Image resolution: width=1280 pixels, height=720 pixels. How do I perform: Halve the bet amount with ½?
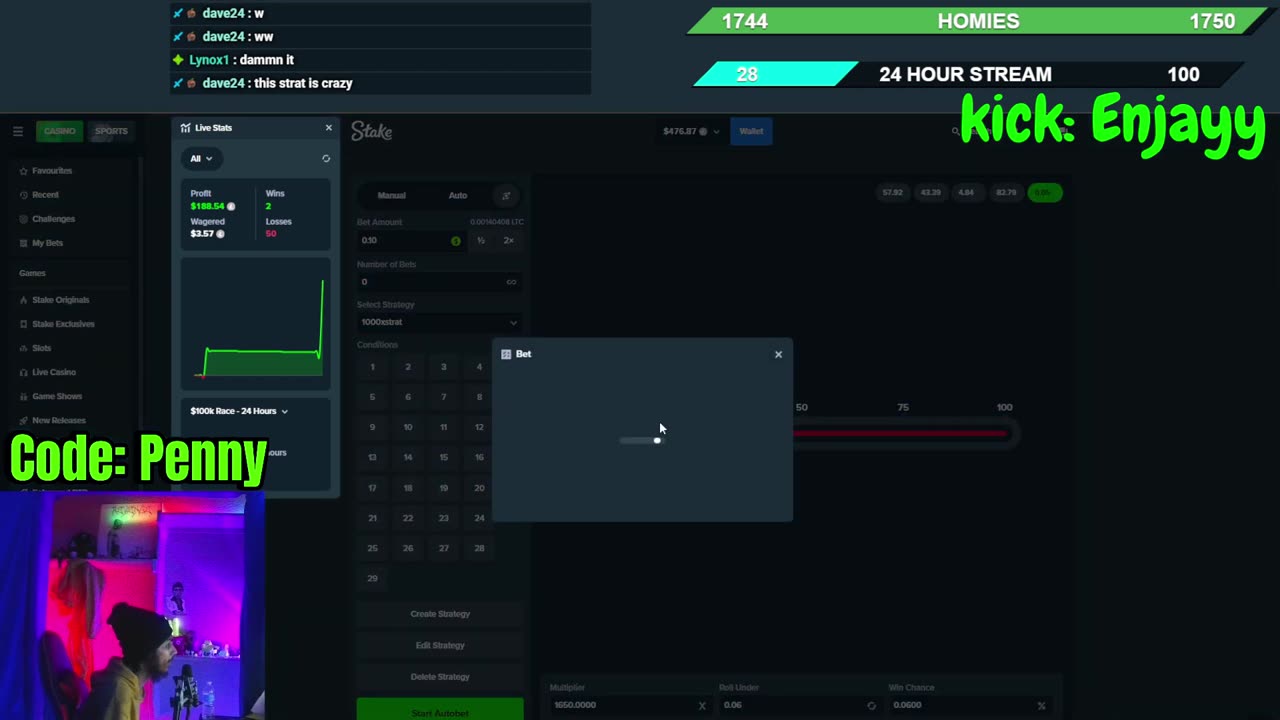[481, 241]
